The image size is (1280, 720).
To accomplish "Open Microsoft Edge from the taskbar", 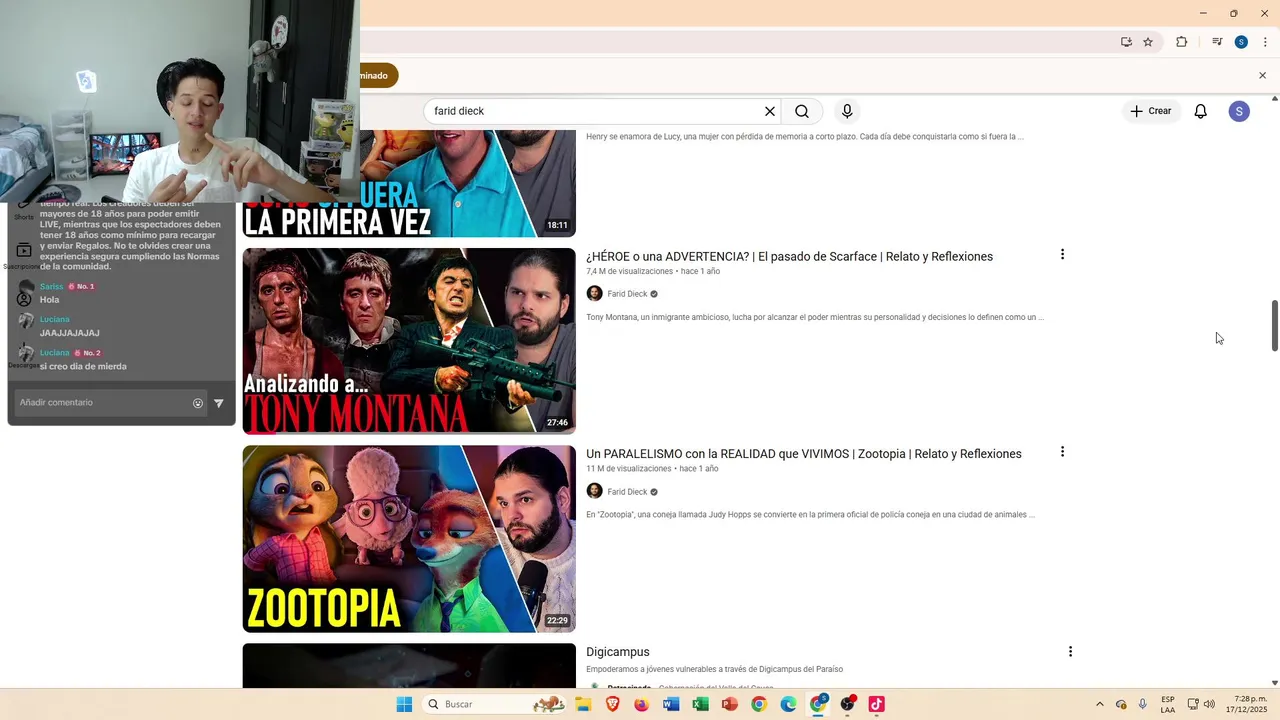I will (788, 704).
